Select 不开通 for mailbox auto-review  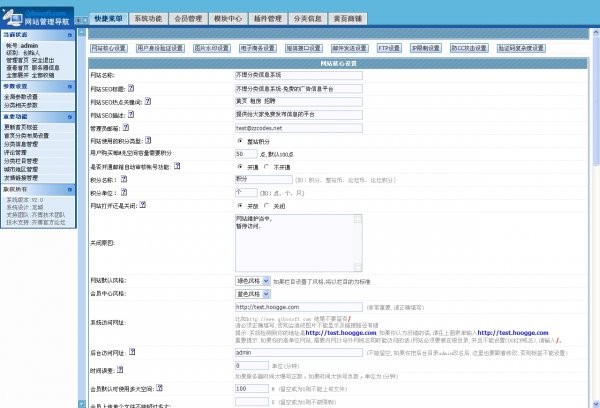[267, 166]
